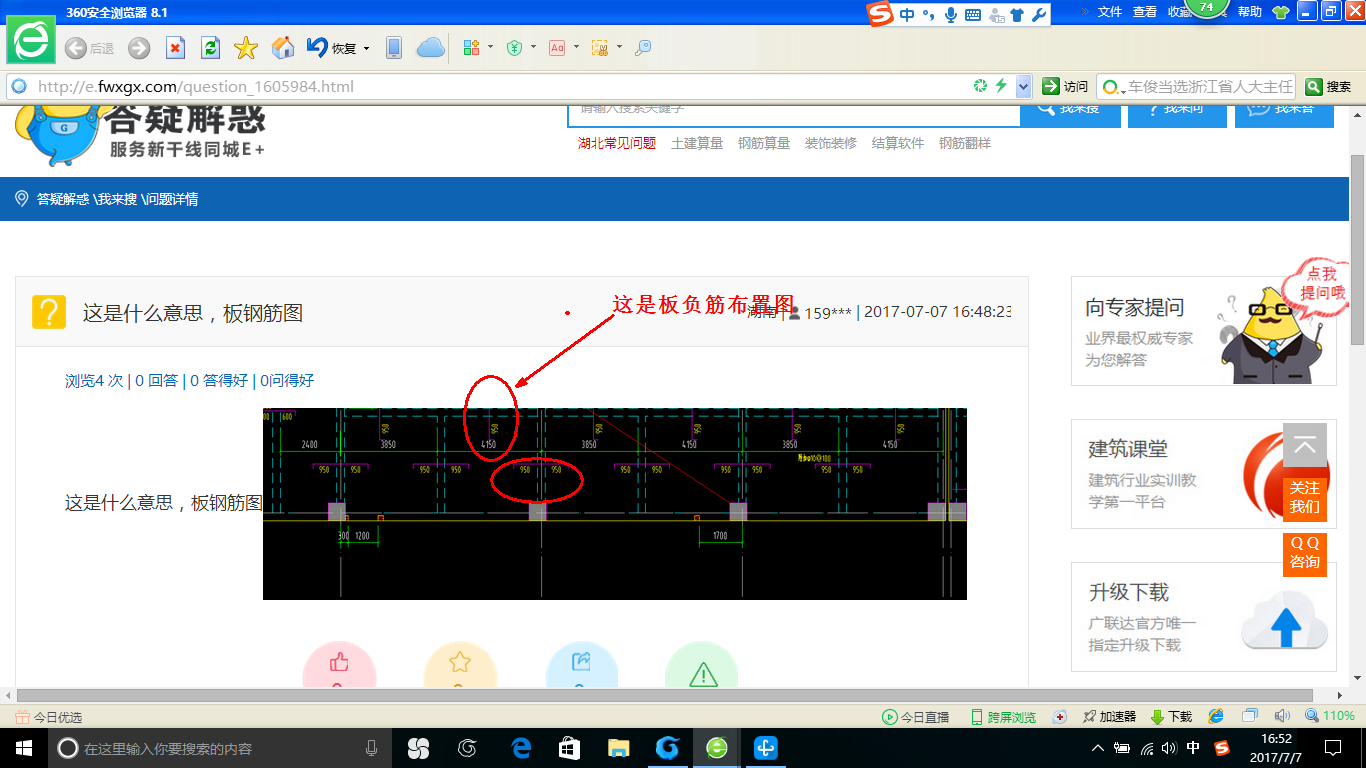Open the 装饰装修 tab
This screenshot has height=768, width=1366.
click(x=831, y=143)
